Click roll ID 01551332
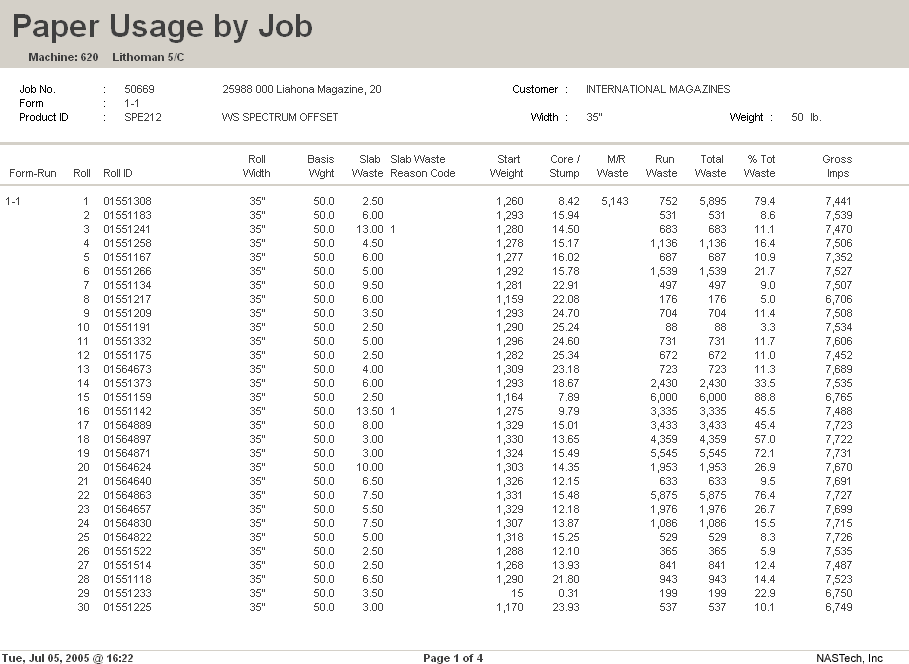Viewport: 909px width, 664px height. pyautogui.click(x=128, y=341)
